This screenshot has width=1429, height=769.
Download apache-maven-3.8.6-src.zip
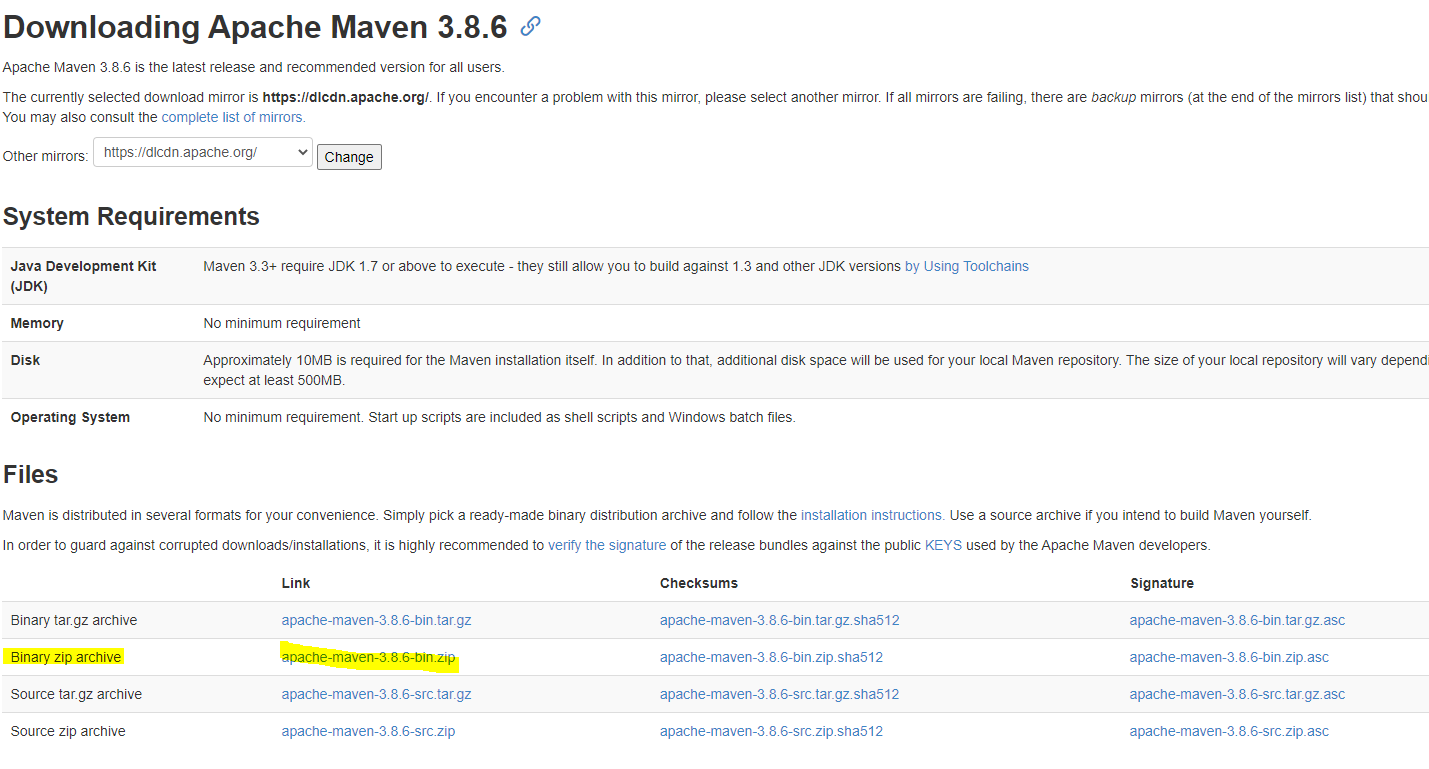click(x=368, y=731)
